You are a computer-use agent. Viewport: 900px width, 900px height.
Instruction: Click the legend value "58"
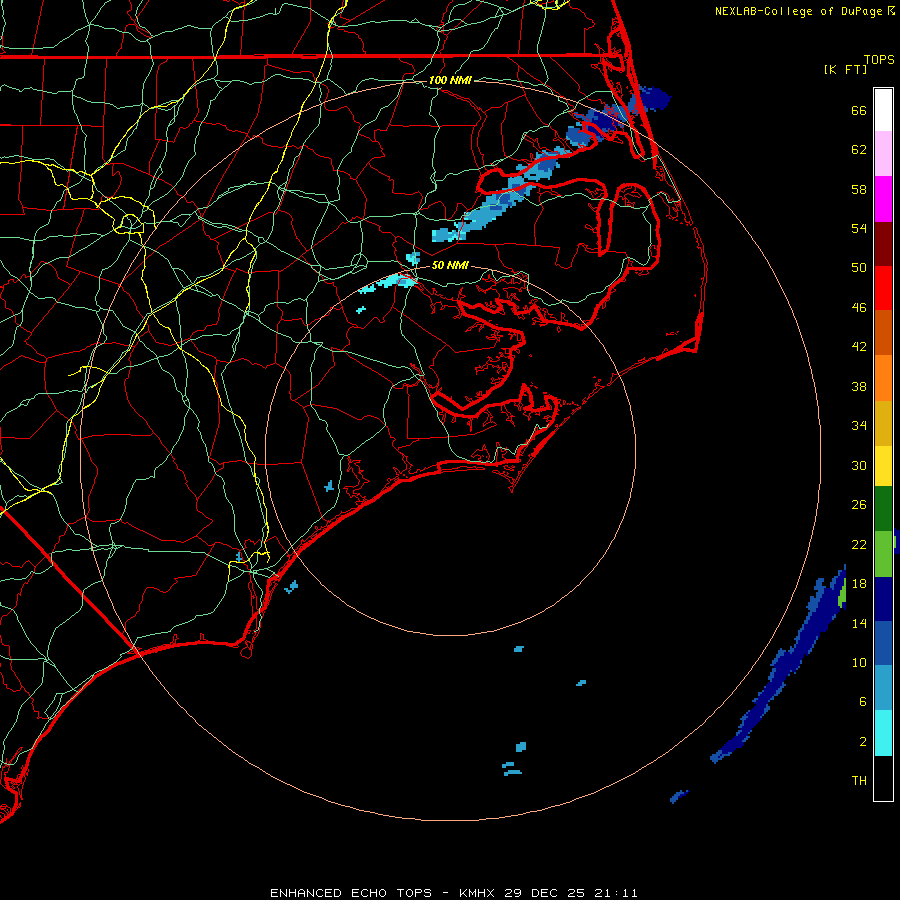point(859,189)
